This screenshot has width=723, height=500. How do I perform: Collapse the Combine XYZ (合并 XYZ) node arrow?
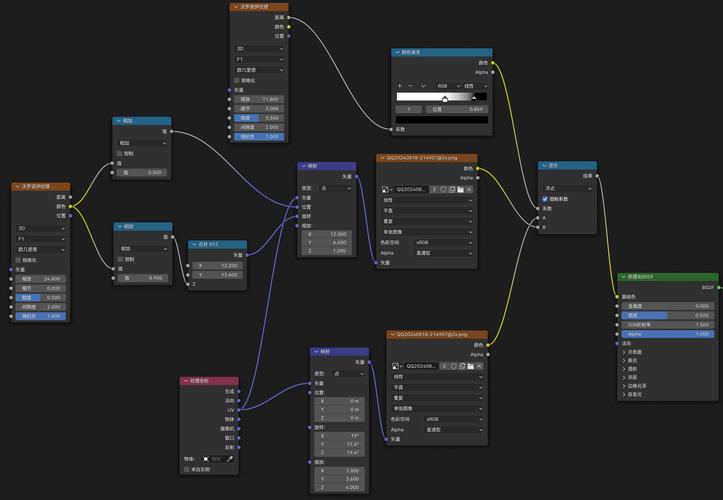click(x=194, y=244)
